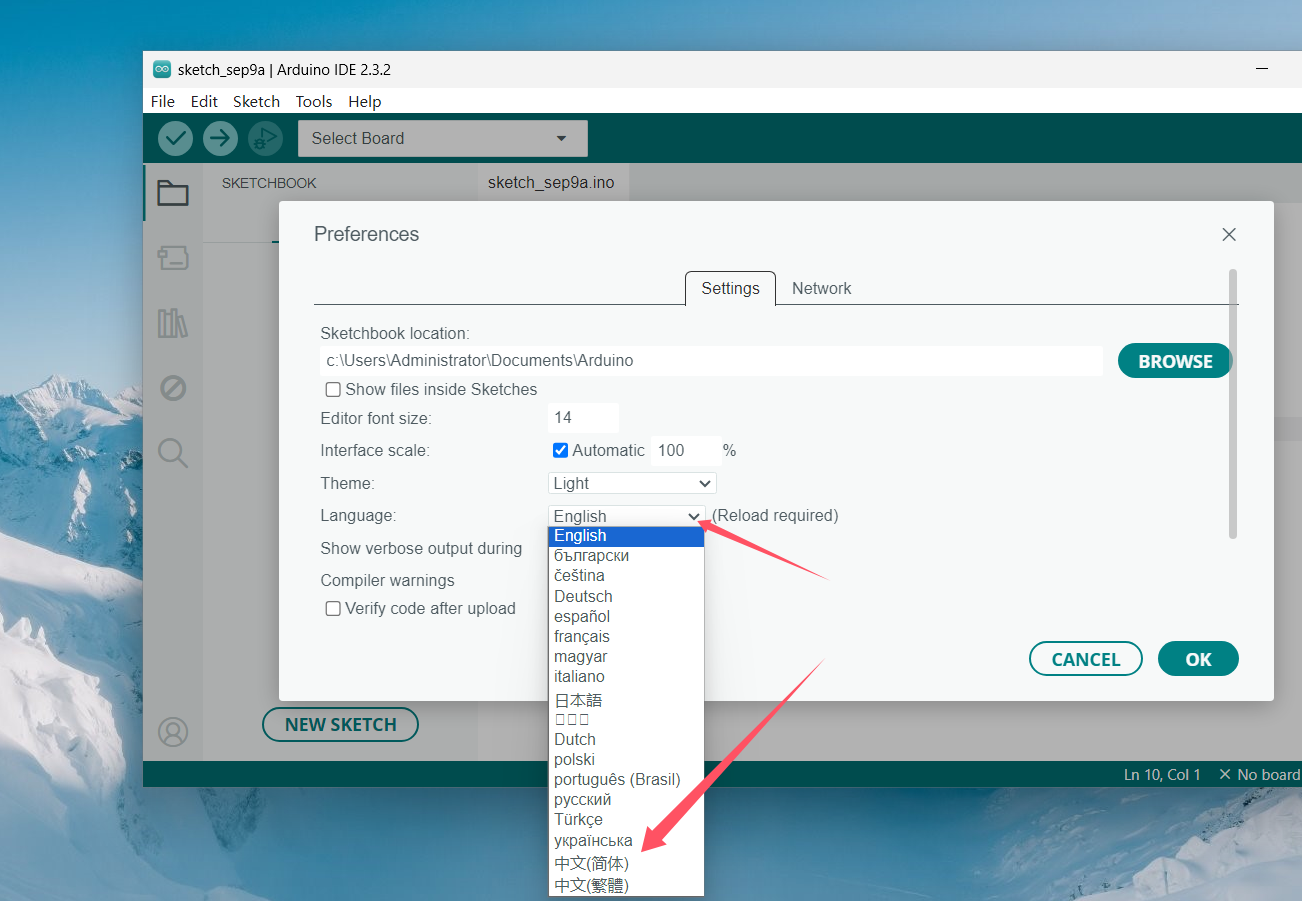Open the Sketchbook folder sidebar icon
Screen dimensions: 1302x901
pyautogui.click(x=173, y=193)
